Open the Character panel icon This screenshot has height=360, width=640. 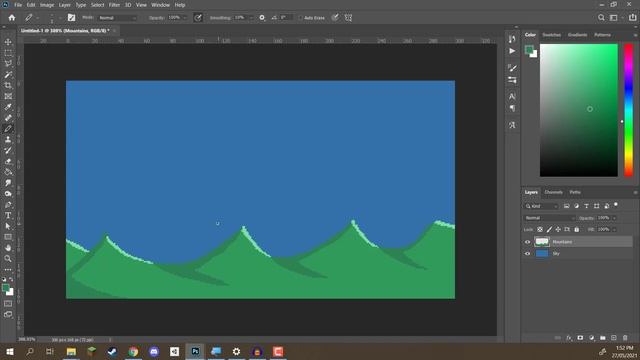tap(512, 96)
